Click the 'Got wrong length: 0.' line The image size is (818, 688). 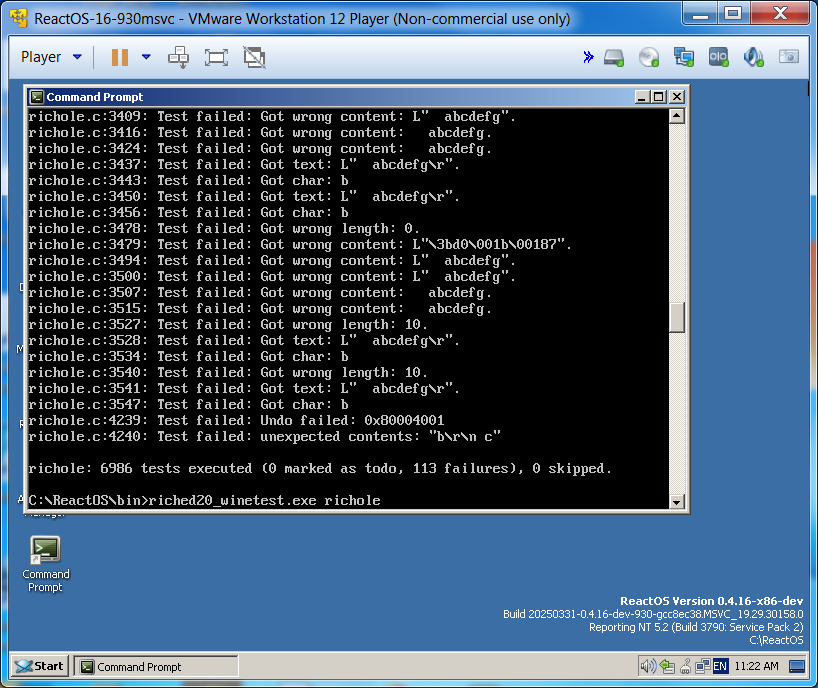(224, 228)
